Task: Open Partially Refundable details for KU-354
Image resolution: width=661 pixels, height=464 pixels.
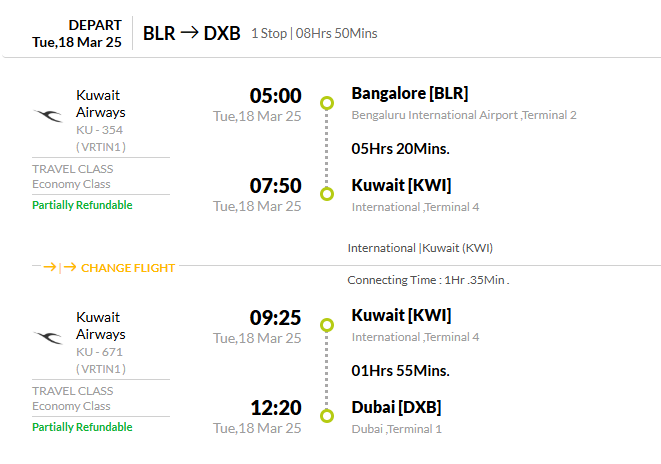Action: pyautogui.click(x=82, y=205)
